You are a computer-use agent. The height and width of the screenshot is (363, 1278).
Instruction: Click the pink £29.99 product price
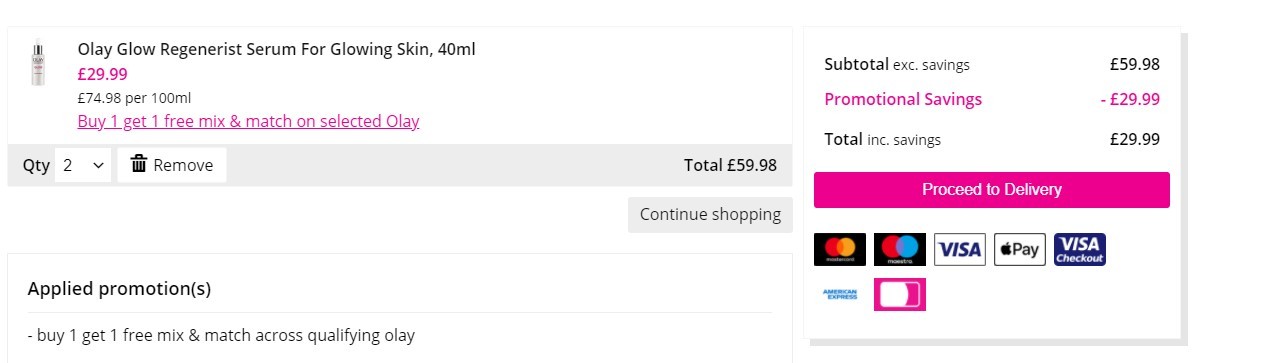tap(102, 74)
